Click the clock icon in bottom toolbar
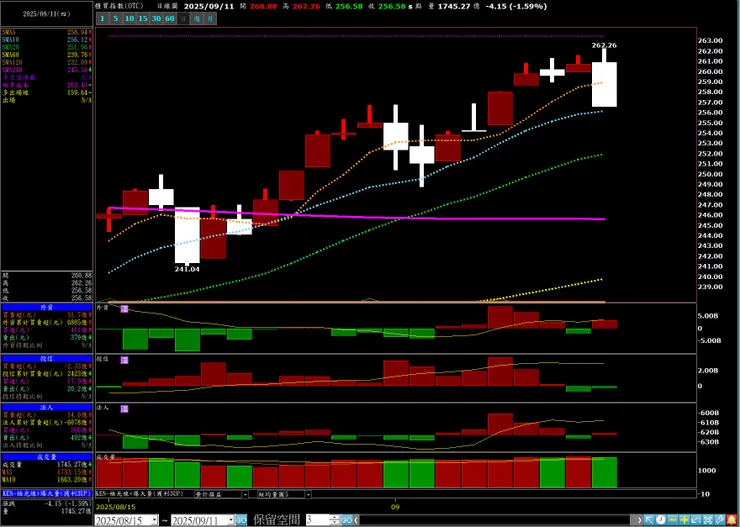 [660, 520]
